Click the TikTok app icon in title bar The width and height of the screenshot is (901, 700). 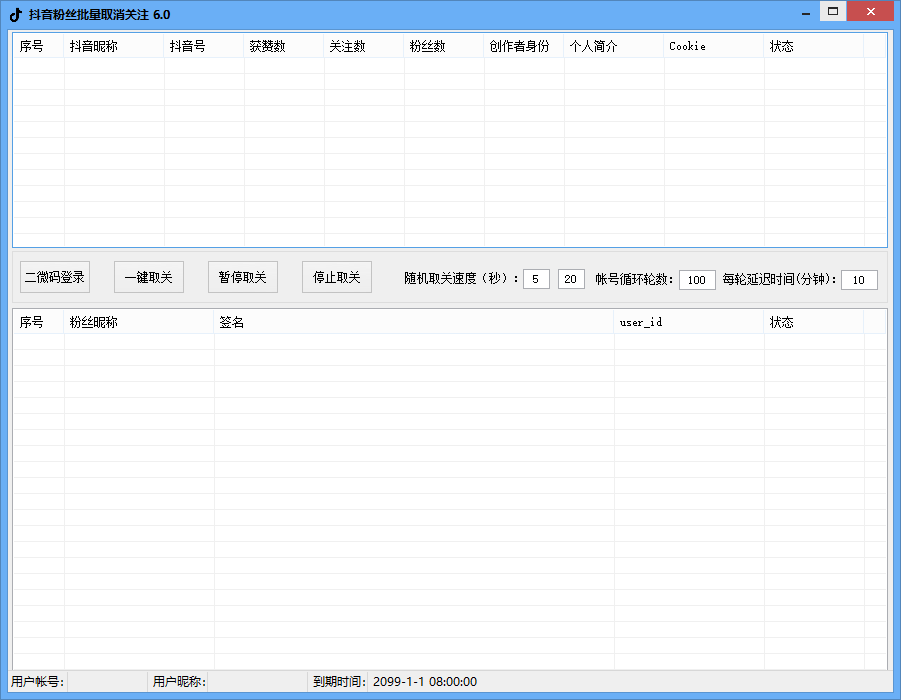coord(16,14)
